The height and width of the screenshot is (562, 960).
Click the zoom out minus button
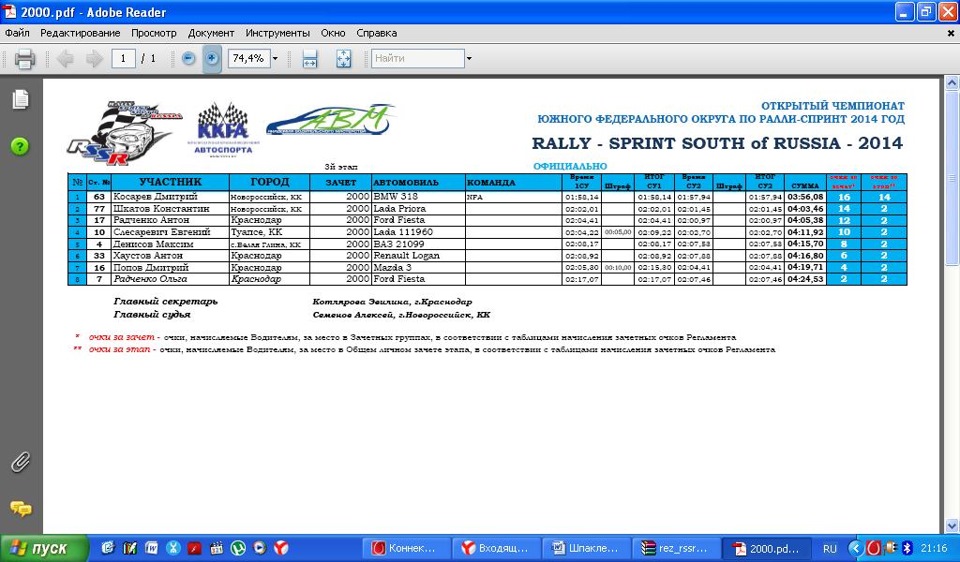(189, 58)
